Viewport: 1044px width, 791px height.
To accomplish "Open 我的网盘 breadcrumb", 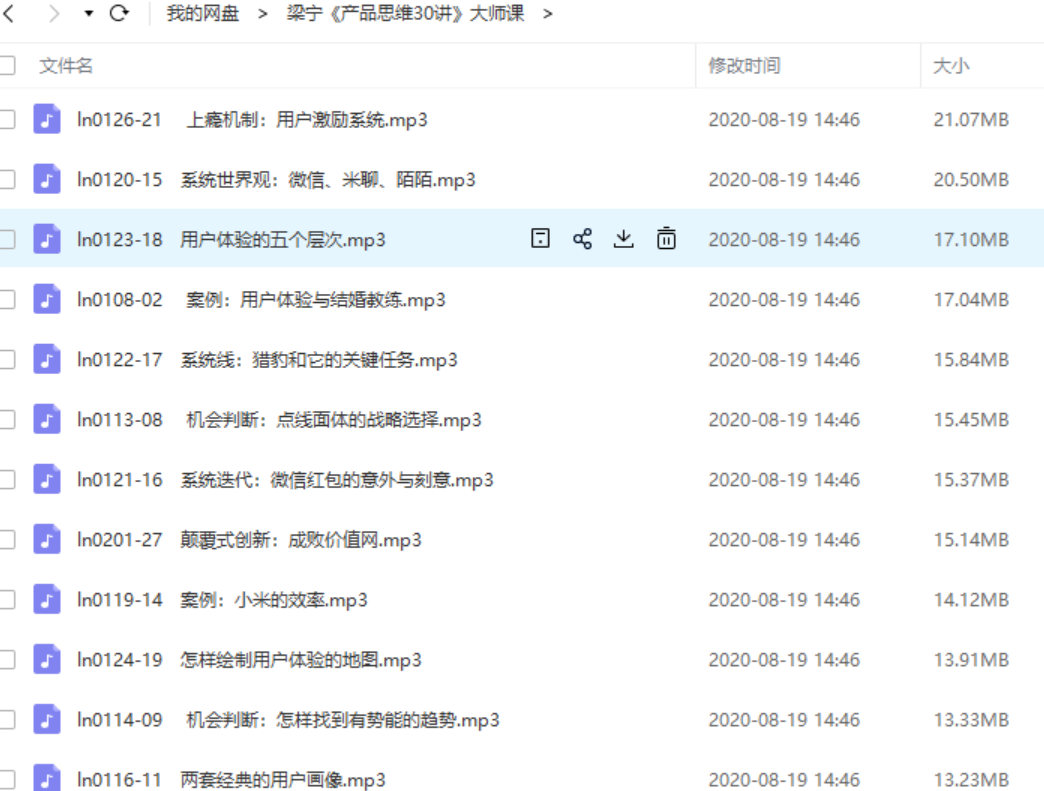I will pos(202,13).
